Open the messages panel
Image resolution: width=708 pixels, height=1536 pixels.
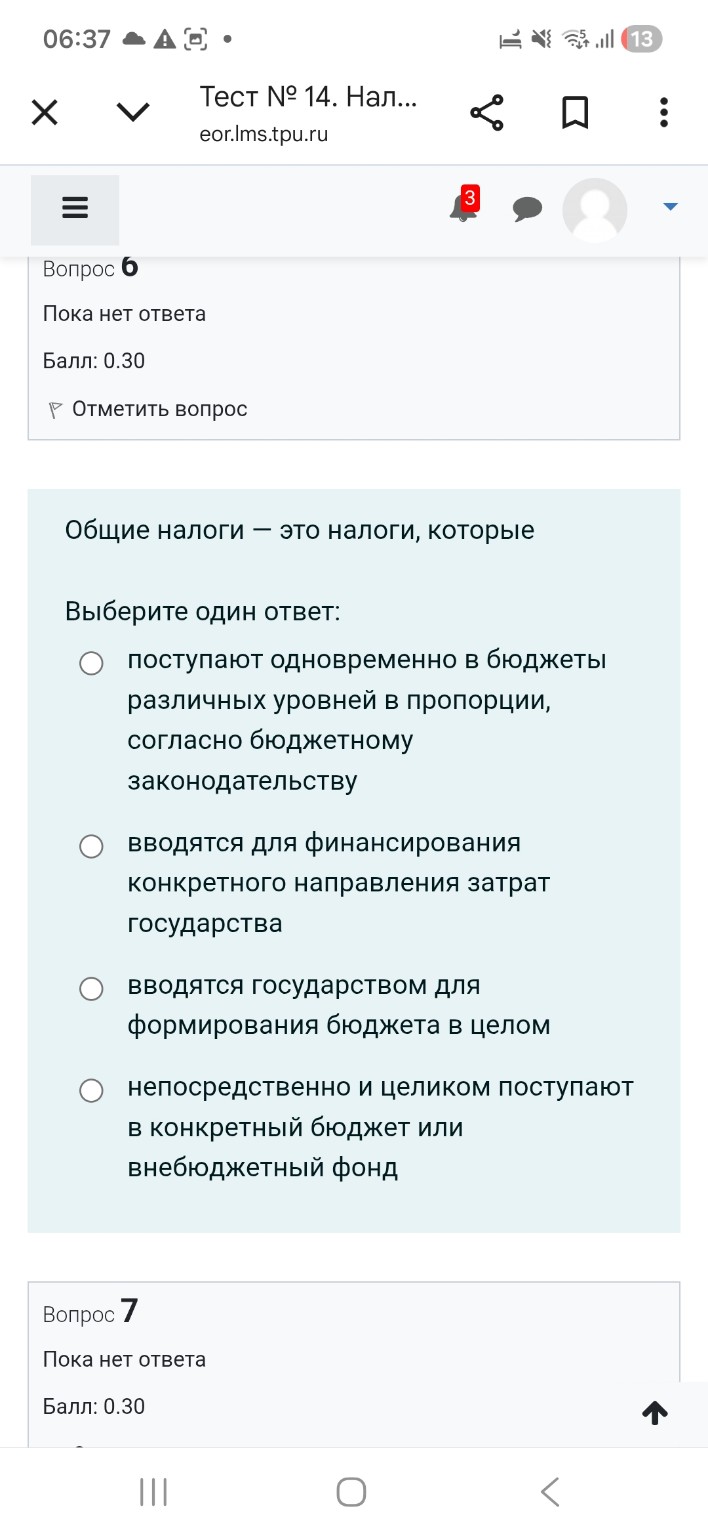coord(528,209)
